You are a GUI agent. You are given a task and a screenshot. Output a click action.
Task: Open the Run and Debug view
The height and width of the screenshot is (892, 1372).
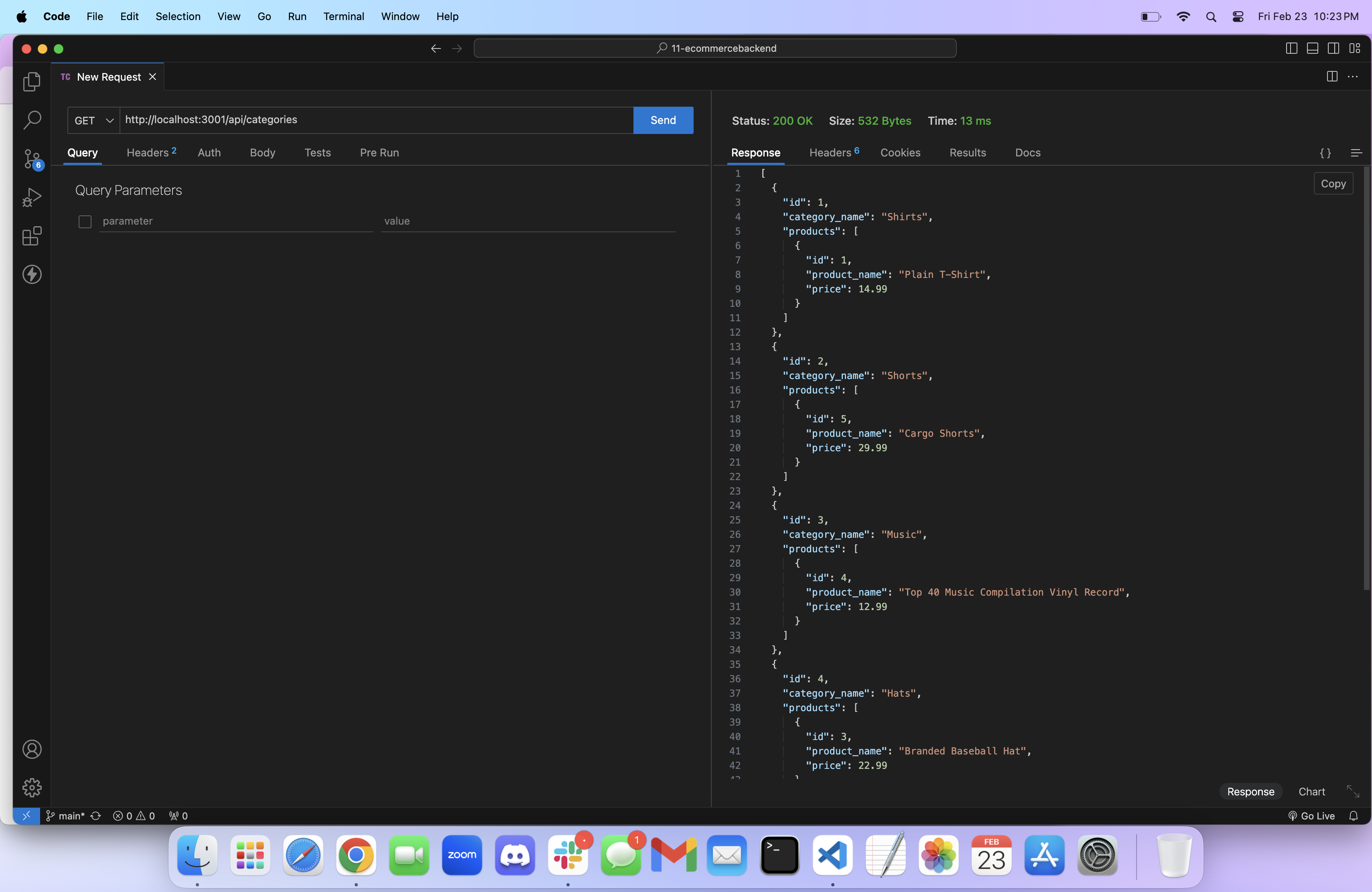(32, 197)
